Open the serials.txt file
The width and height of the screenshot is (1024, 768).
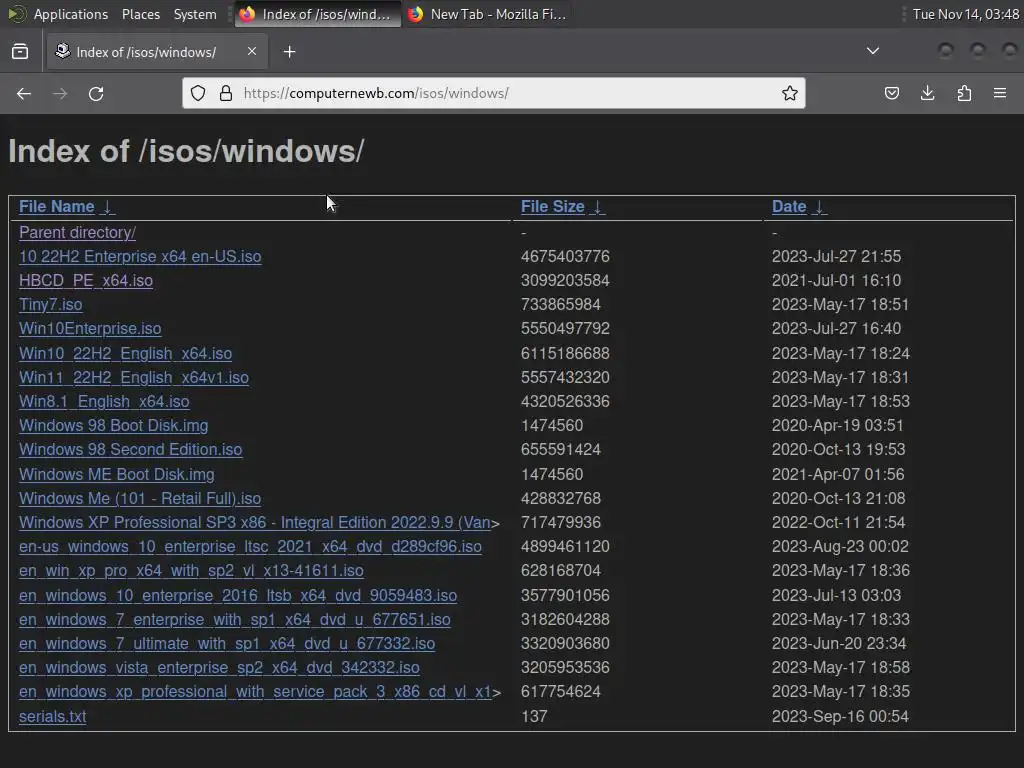point(52,716)
